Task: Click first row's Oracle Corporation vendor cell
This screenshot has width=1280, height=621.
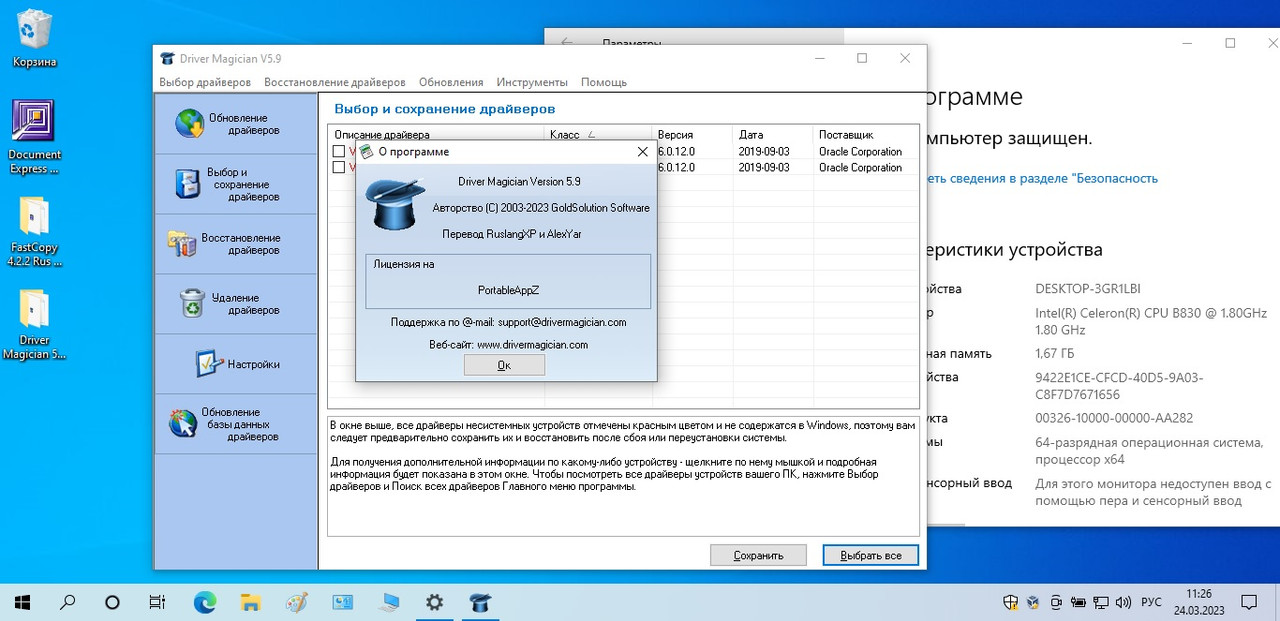Action: [x=860, y=152]
